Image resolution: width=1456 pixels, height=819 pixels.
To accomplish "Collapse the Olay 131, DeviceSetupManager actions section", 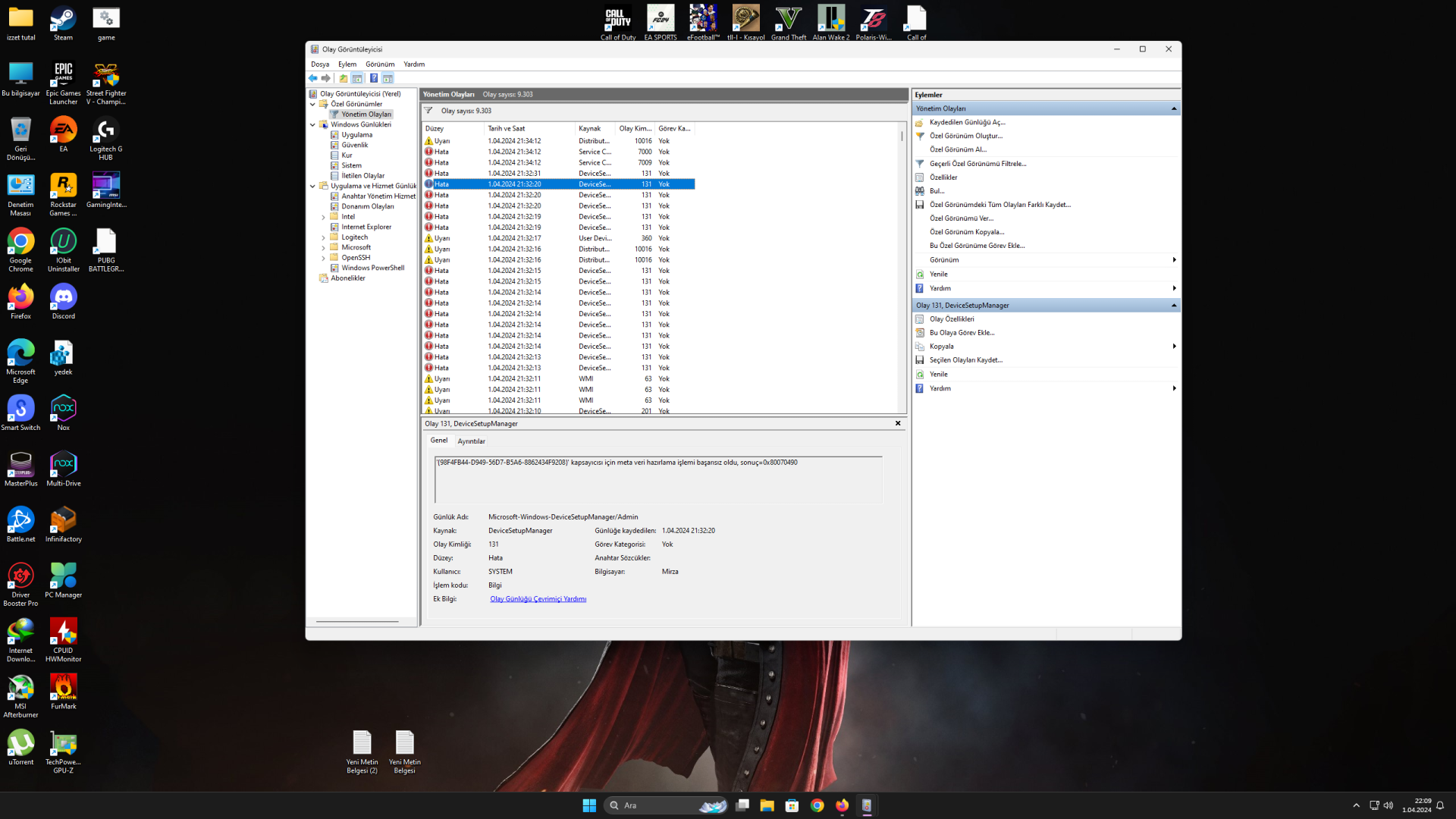I will [x=1174, y=306].
